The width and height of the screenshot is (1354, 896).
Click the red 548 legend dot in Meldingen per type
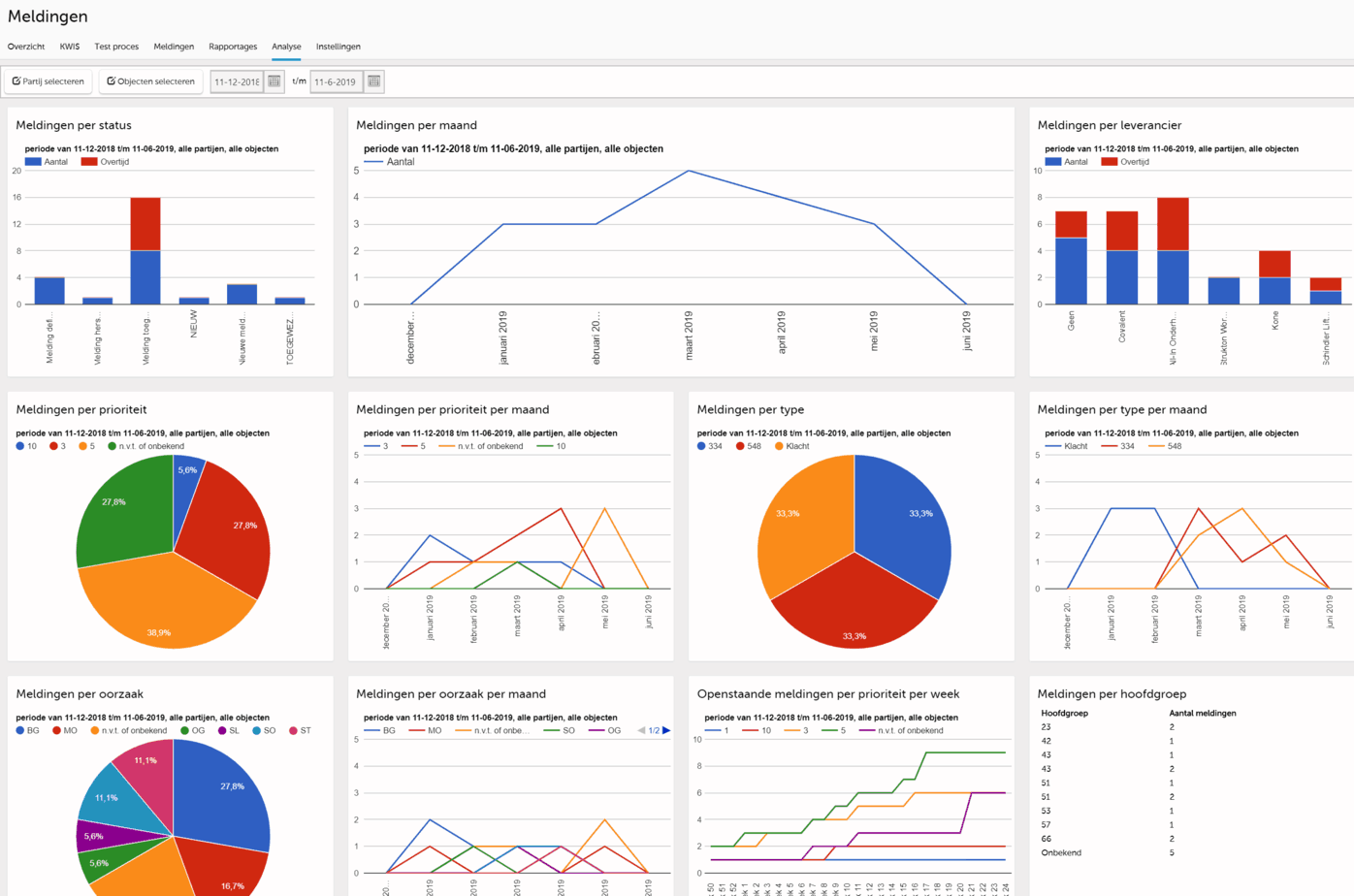point(740,446)
